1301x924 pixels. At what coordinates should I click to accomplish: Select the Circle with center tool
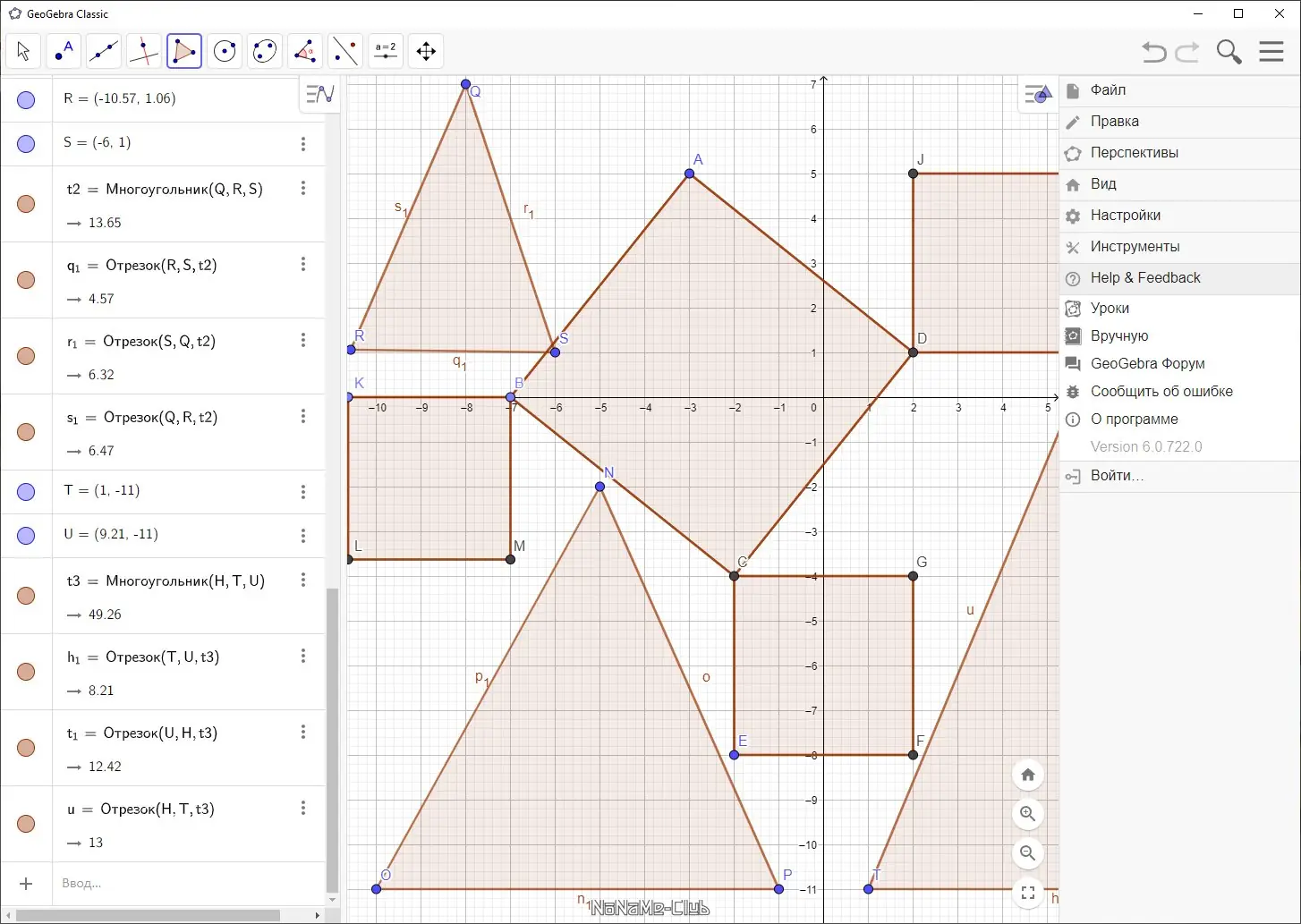(x=225, y=51)
